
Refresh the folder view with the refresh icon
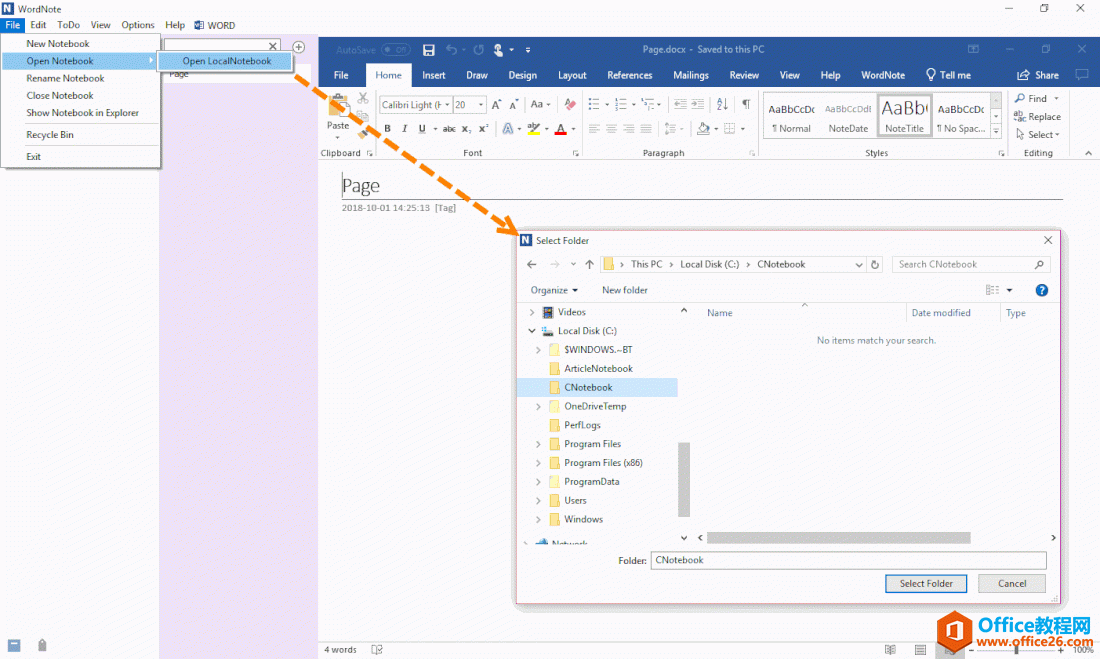point(874,264)
